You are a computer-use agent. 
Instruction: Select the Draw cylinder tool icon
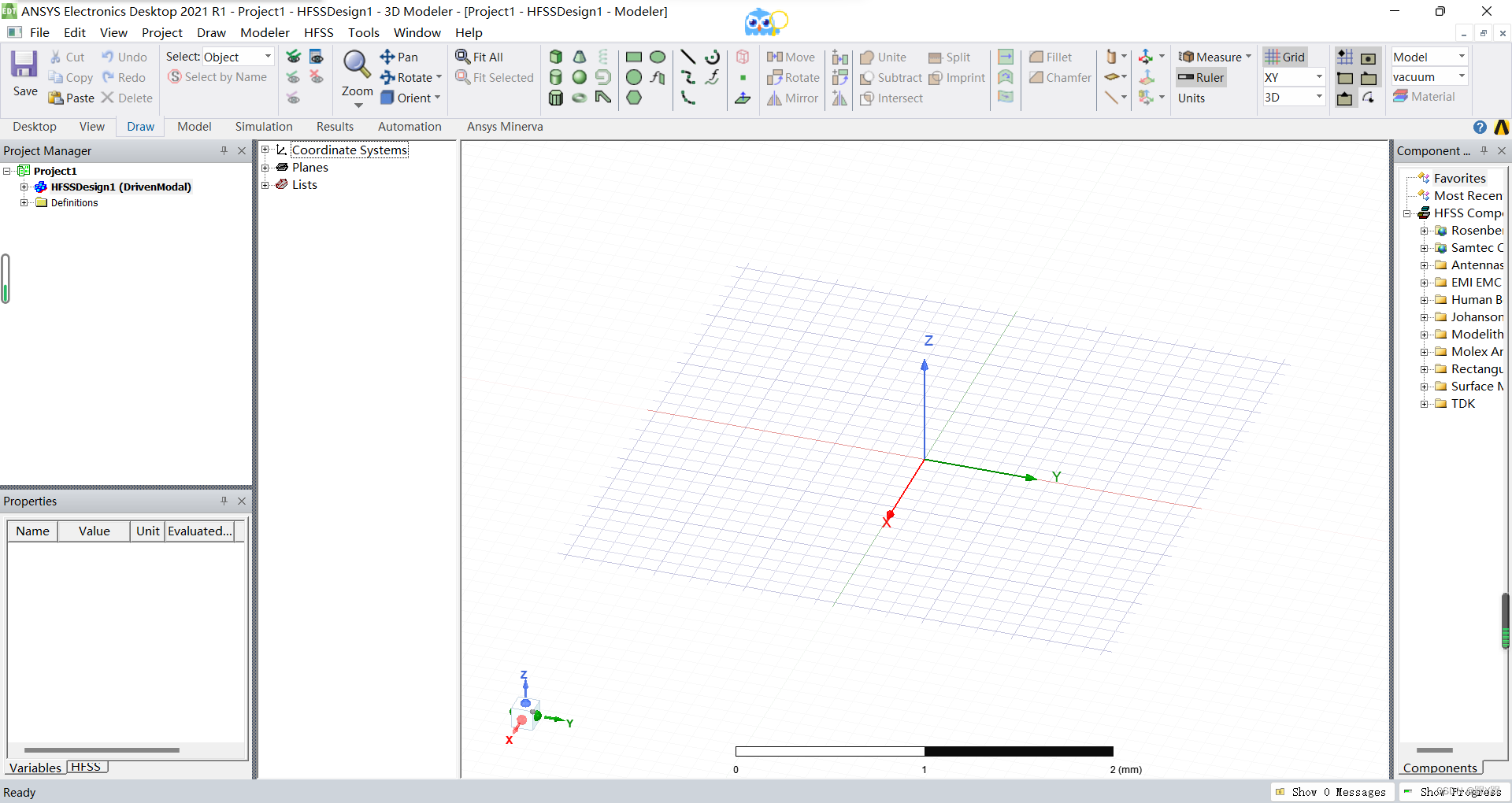pyautogui.click(x=556, y=77)
